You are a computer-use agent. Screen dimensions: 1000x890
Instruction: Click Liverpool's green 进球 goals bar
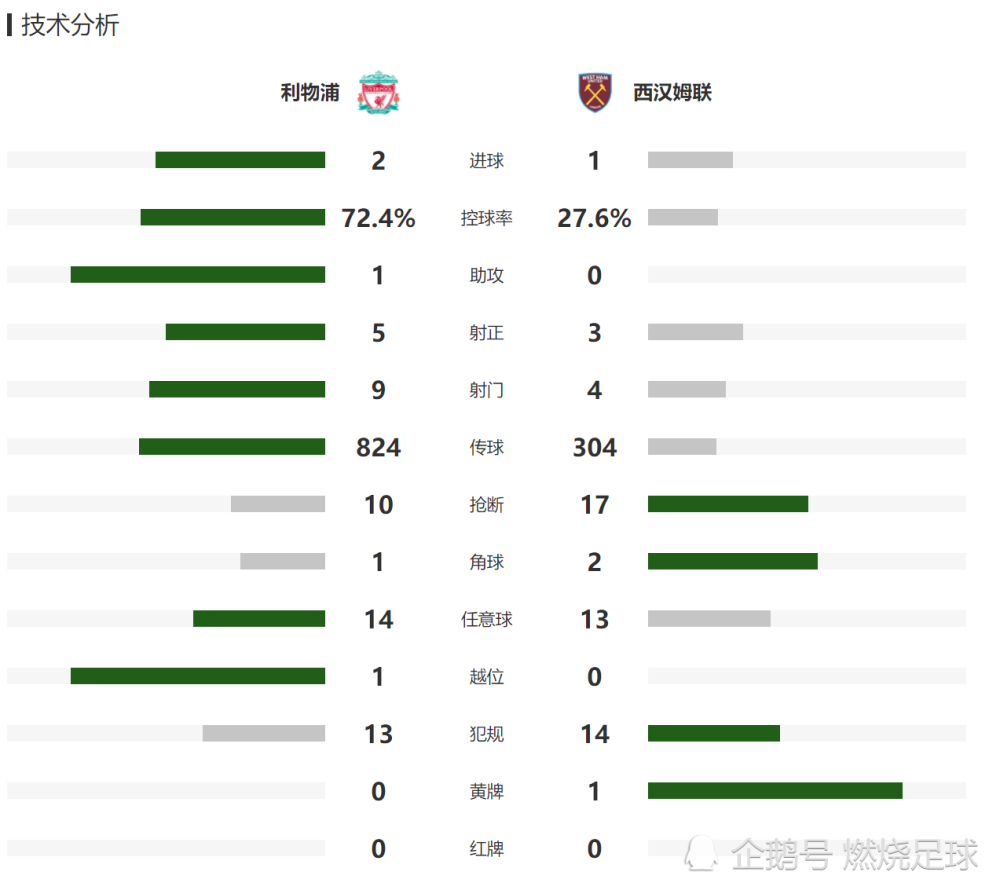coord(240,160)
